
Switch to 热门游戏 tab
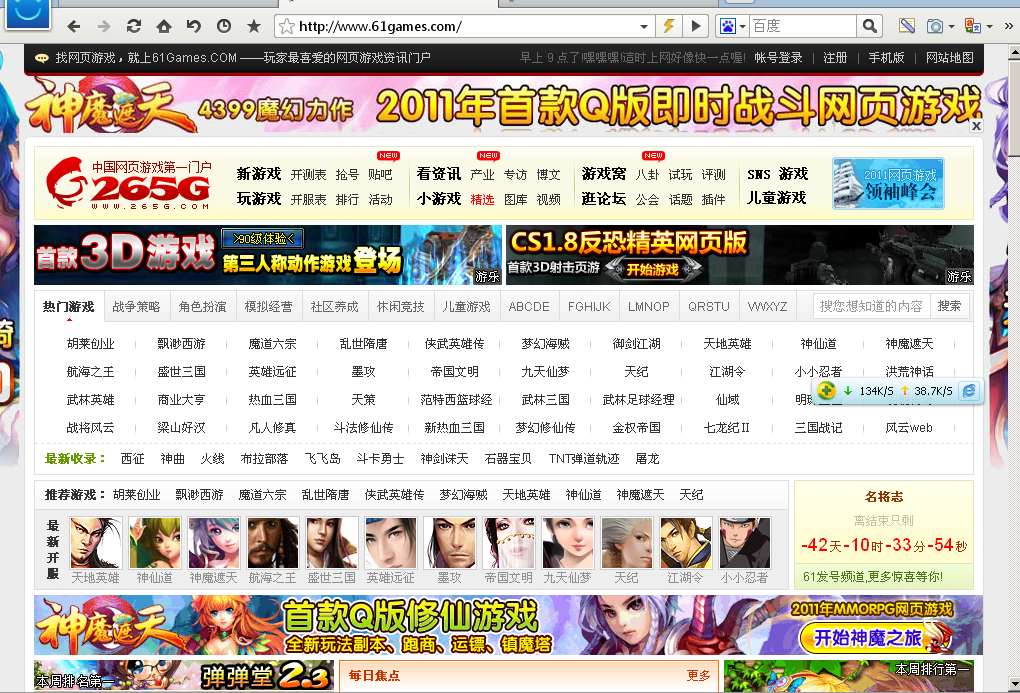(x=68, y=306)
